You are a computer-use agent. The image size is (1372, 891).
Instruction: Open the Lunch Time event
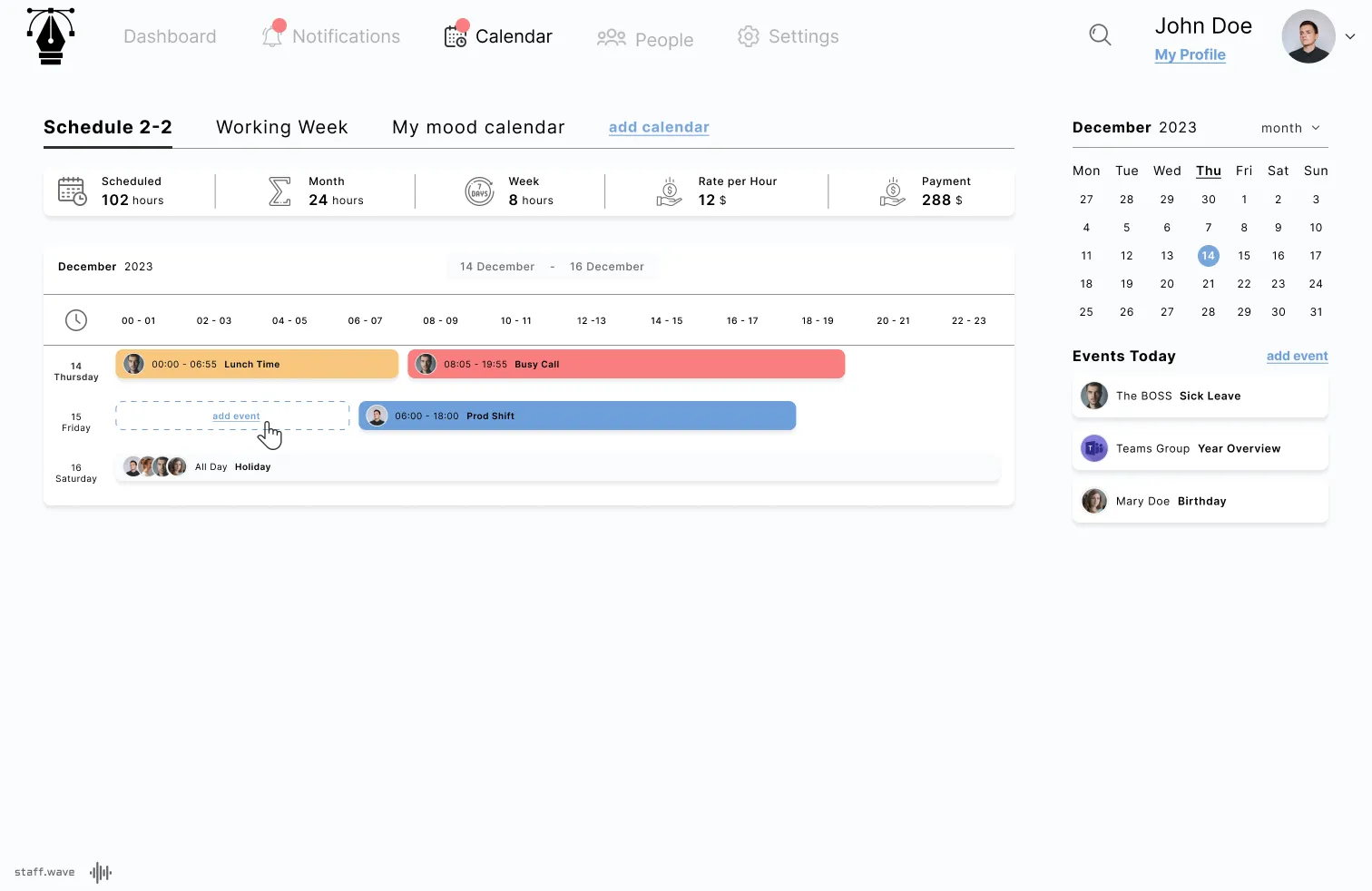tap(257, 364)
